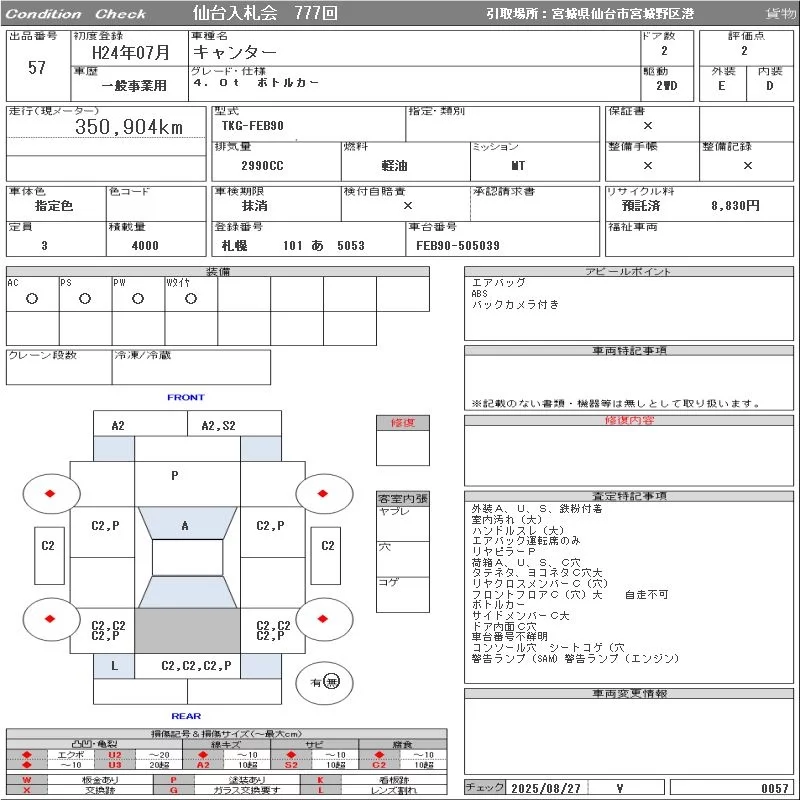
Task: Click the windshield A marking on diagram
Action: pos(185,526)
